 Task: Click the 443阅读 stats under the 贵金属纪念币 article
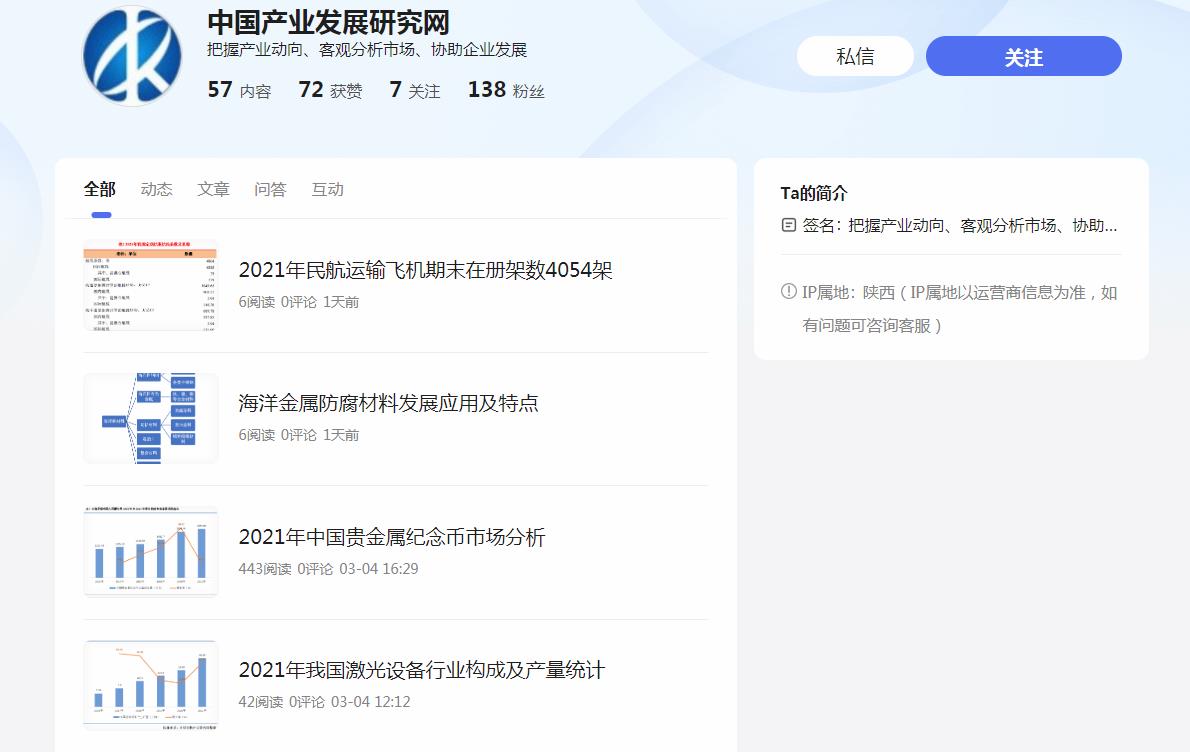265,568
